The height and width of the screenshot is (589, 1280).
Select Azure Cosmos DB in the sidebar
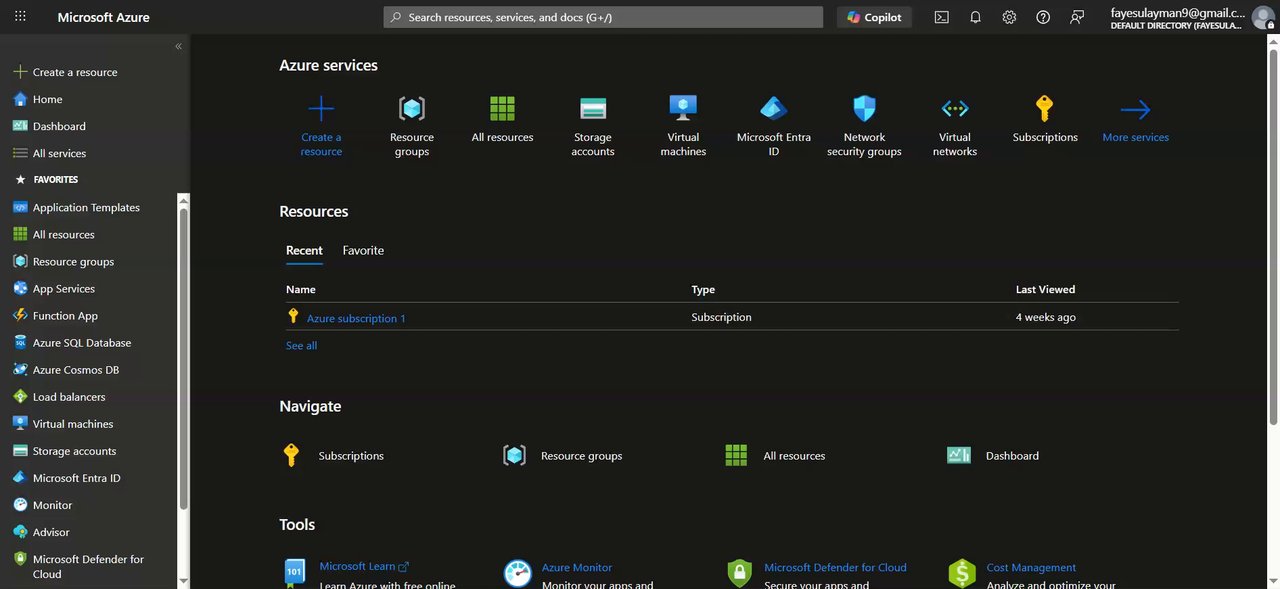click(75, 370)
